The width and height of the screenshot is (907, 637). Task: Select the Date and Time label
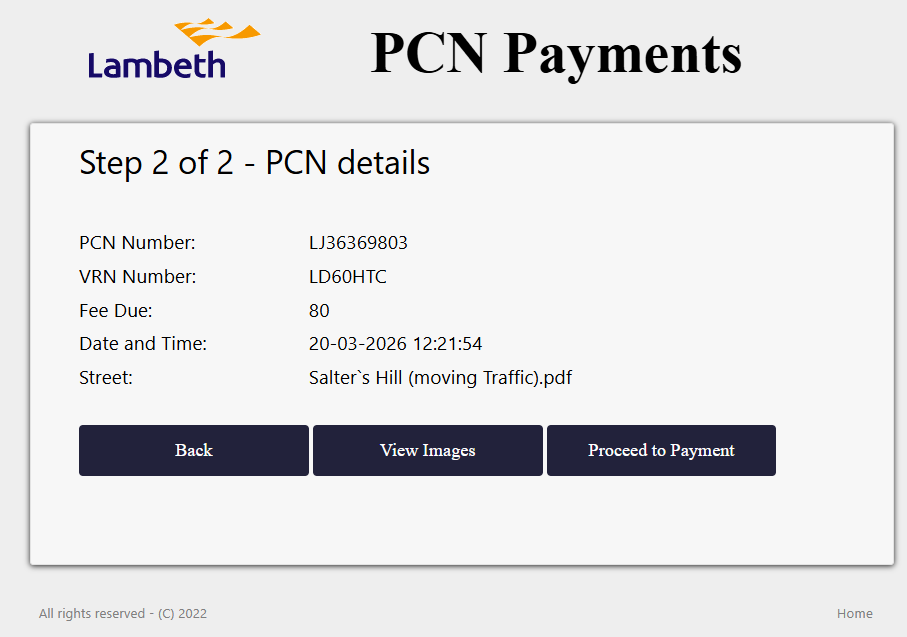(142, 344)
